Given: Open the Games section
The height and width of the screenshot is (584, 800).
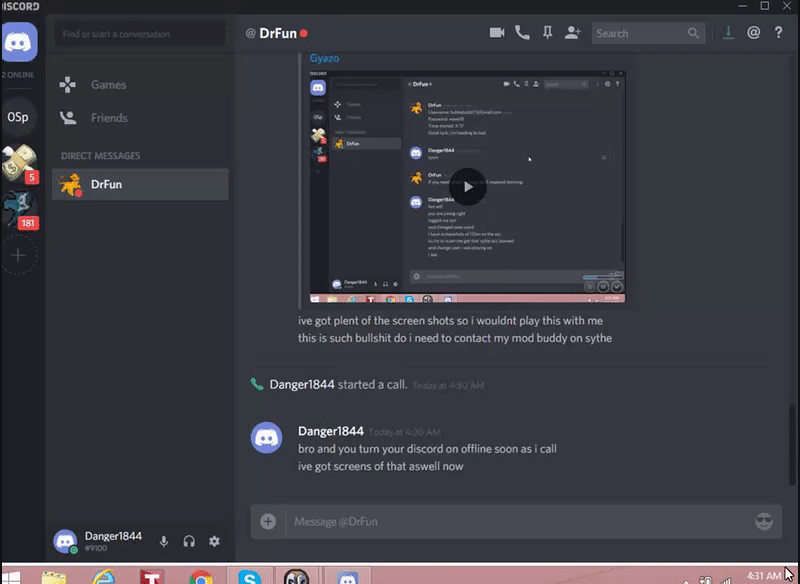Looking at the screenshot, I should click(x=140, y=85).
